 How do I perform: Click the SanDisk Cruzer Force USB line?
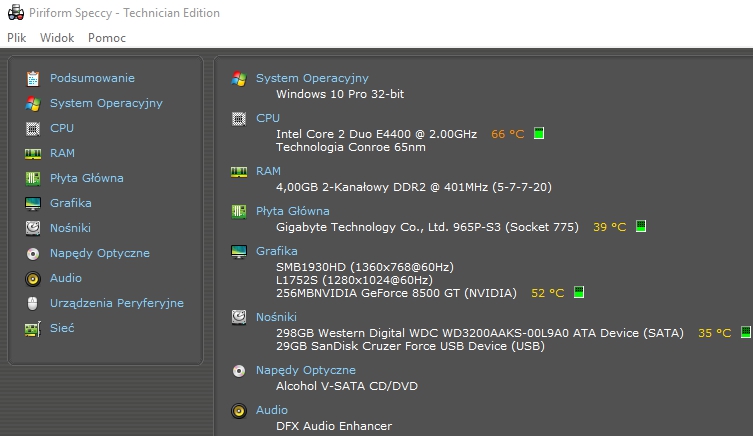tap(411, 346)
